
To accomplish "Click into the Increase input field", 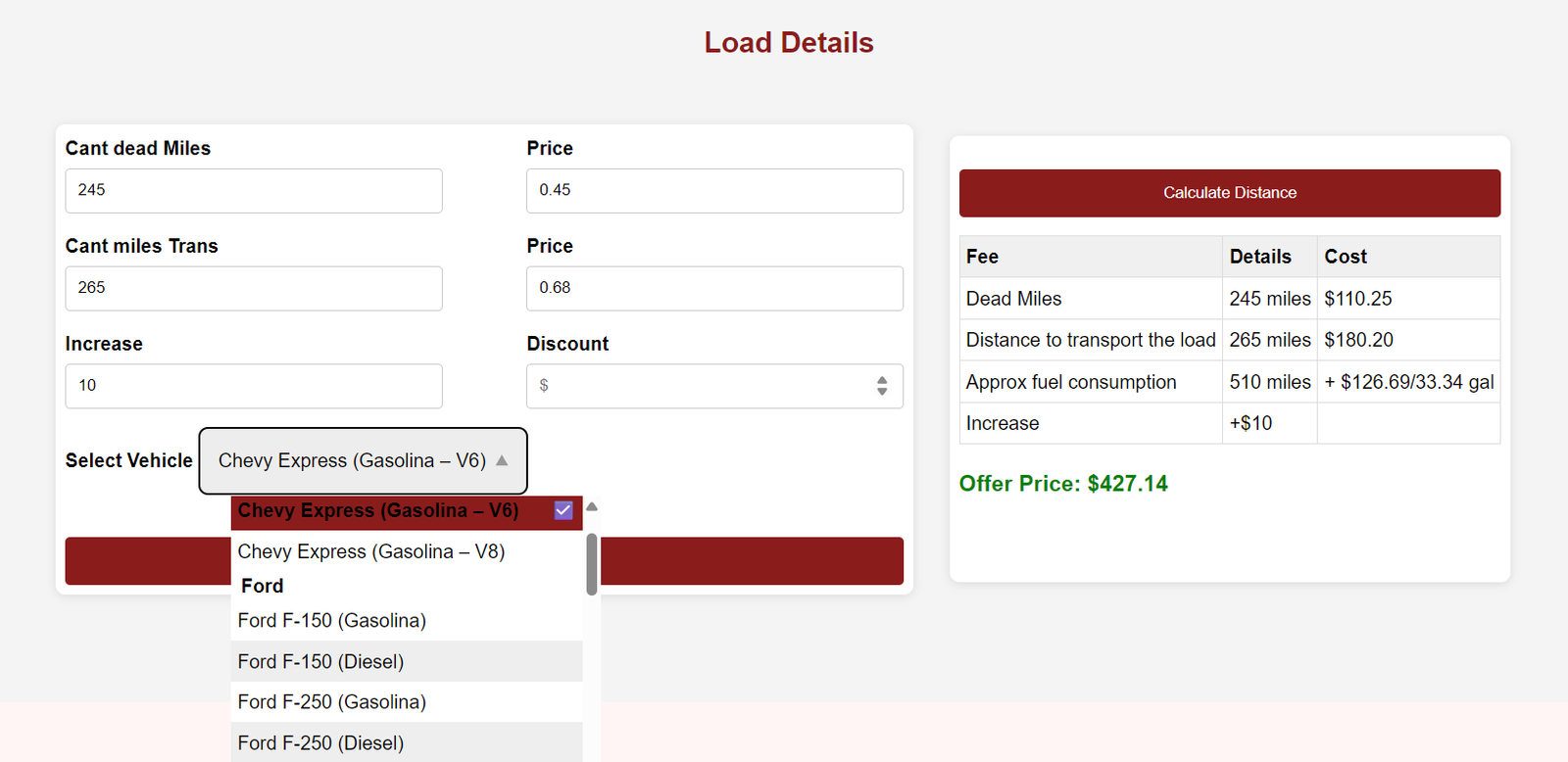I will pos(254,386).
